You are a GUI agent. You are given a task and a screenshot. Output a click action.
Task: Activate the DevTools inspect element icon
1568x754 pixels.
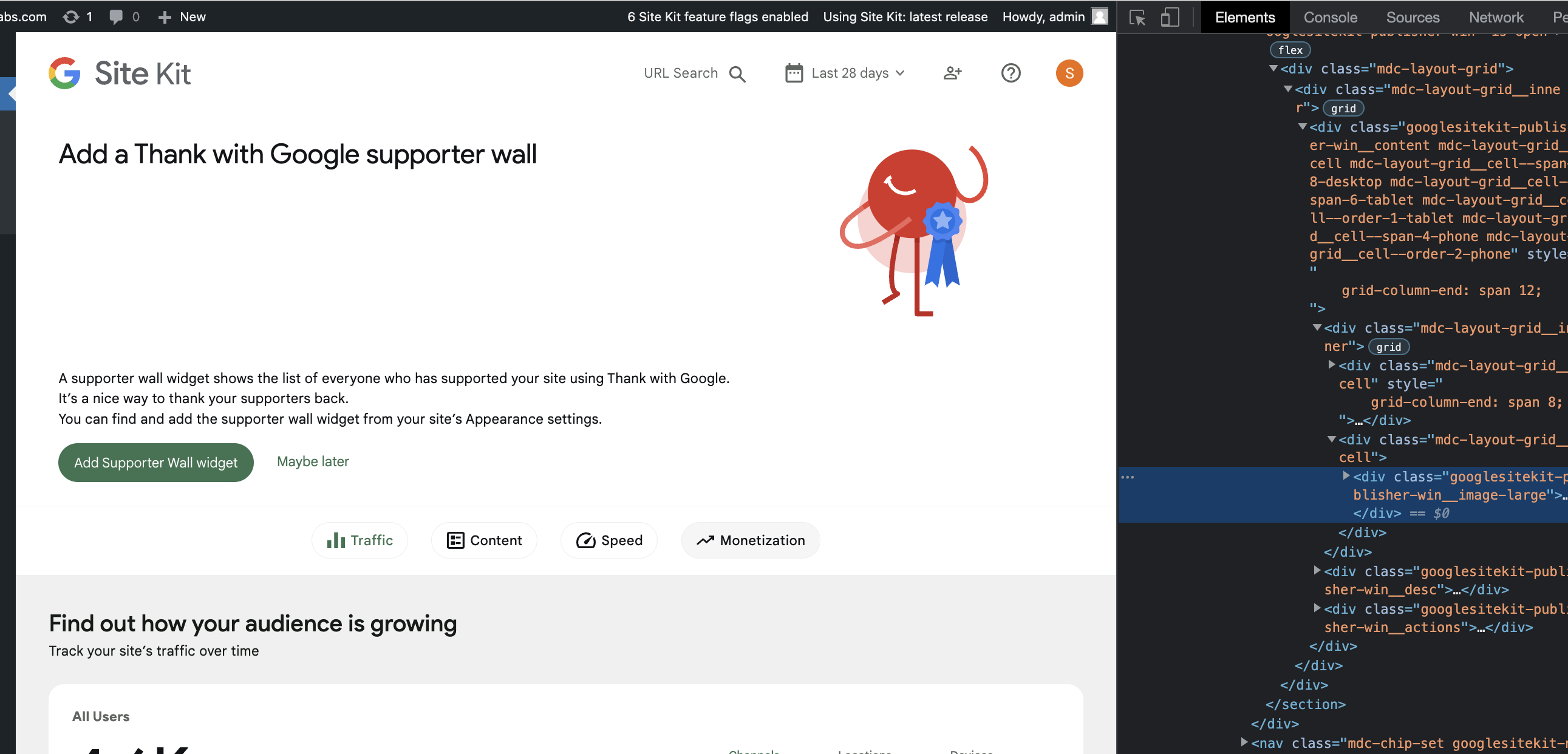tap(1137, 17)
